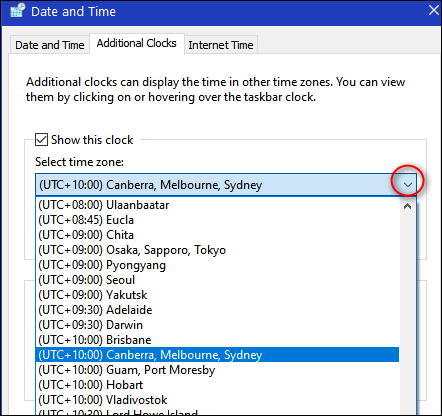Click the scrollbar up arrow in list
442x416 pixels.
coord(407,206)
